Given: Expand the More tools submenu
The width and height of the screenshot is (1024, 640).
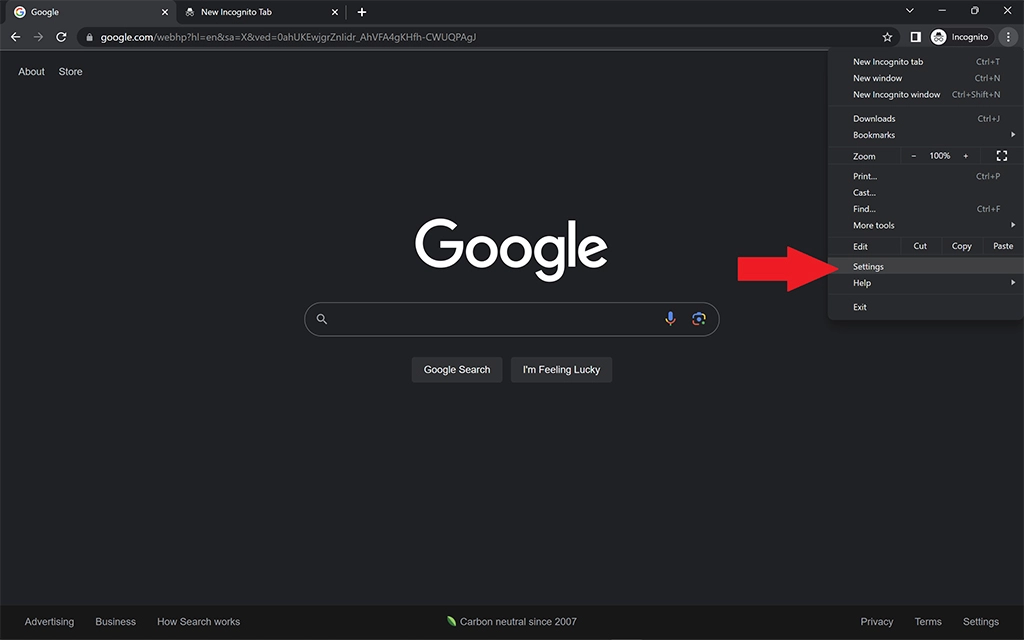Looking at the screenshot, I should [925, 225].
